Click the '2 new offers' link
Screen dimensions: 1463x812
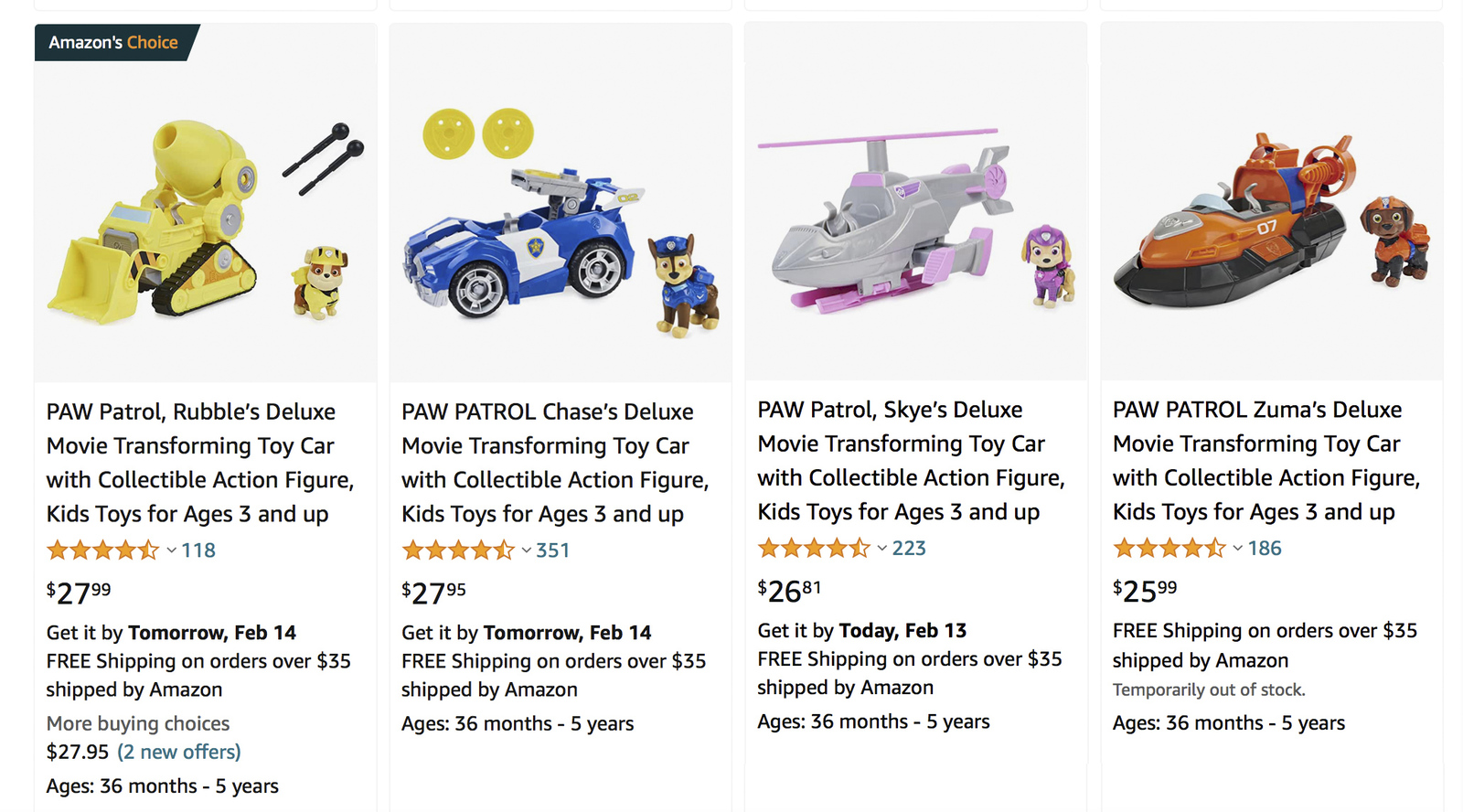point(179,752)
